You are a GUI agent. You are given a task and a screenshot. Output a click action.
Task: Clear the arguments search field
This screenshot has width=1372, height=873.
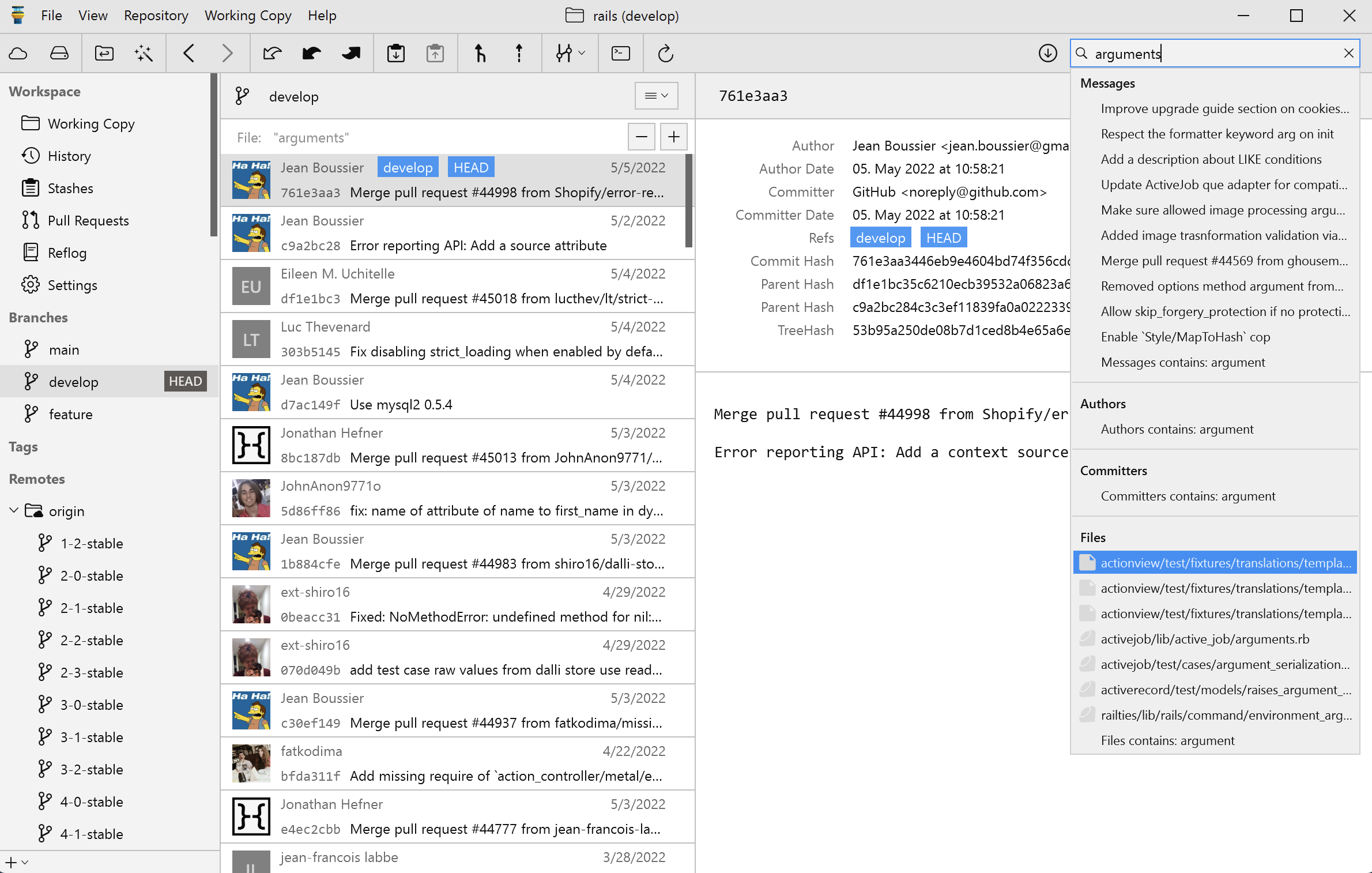click(1348, 54)
